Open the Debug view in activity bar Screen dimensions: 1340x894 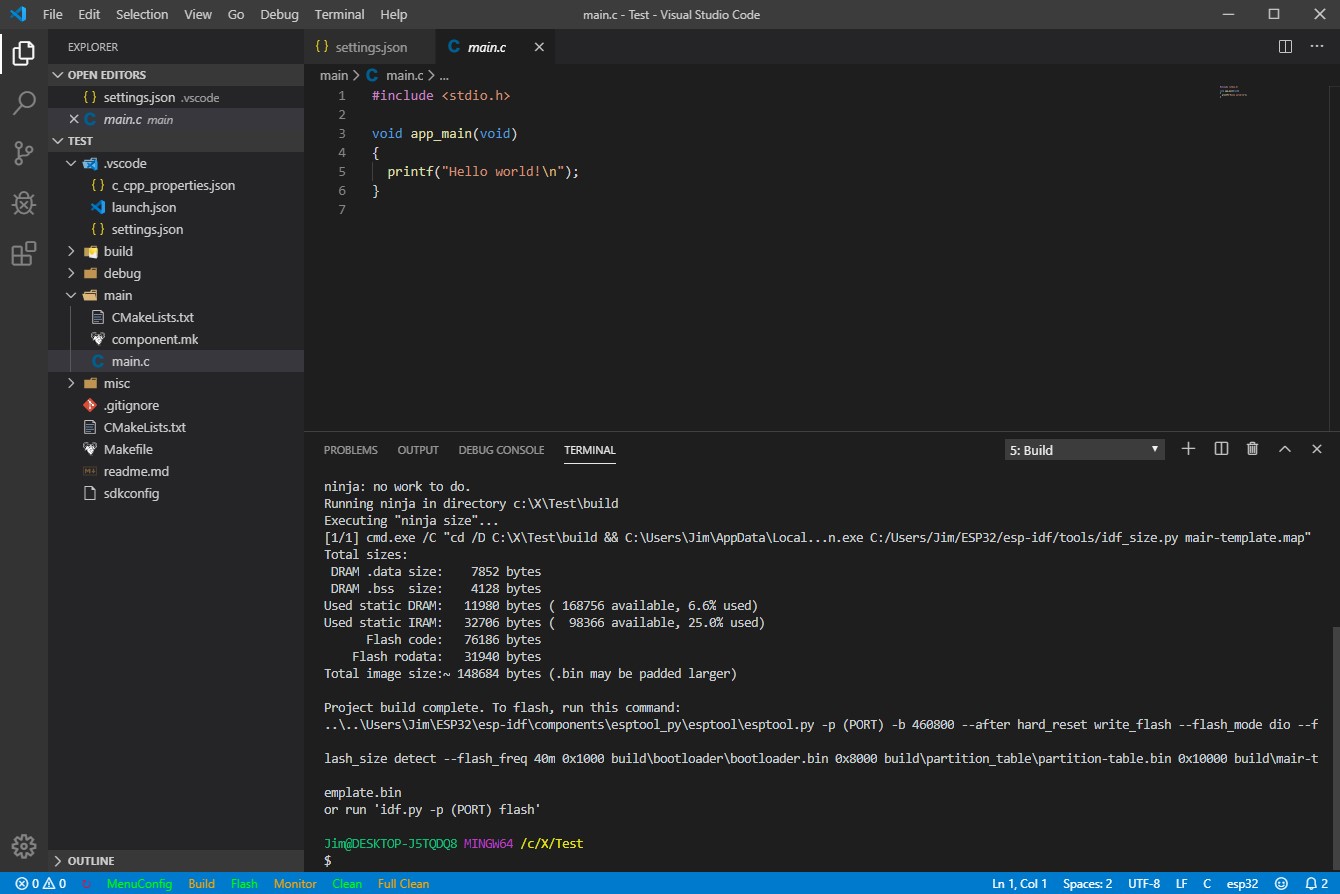[x=24, y=203]
